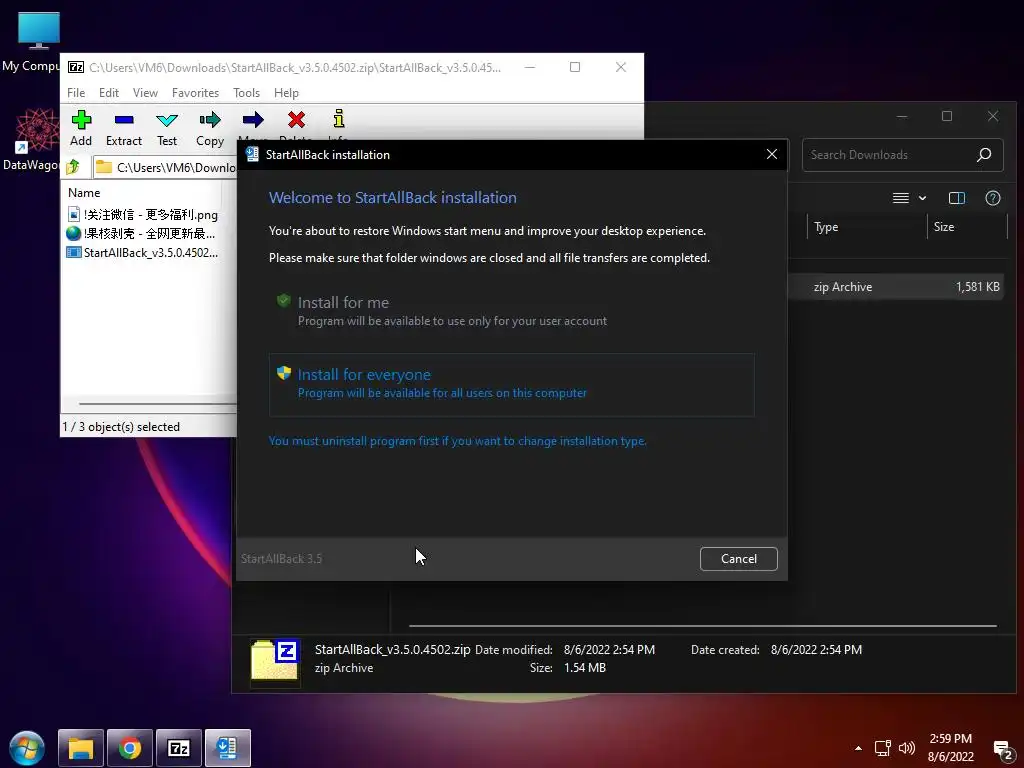1024x768 pixels.
Task: Click the Explorer horizontal scrollbar
Action: tap(703, 626)
